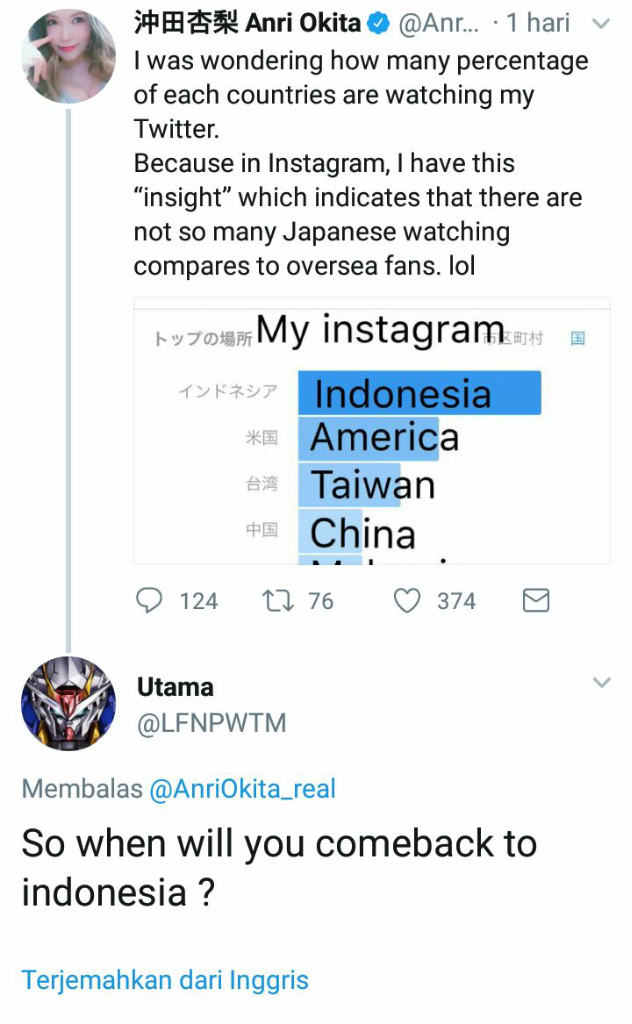Click the 374 likes count

(456, 600)
